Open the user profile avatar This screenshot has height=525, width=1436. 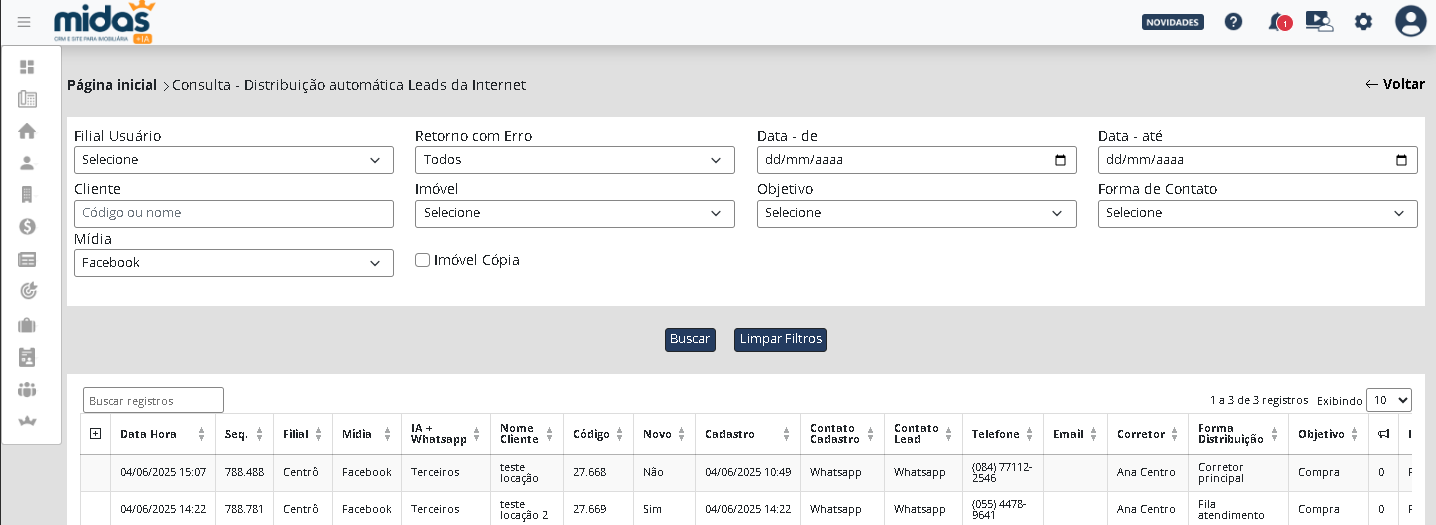1410,21
